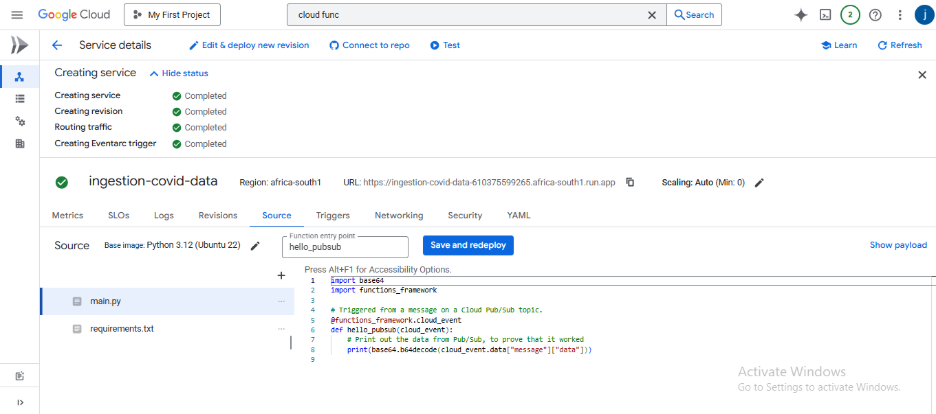
Task: Copy the service URL with copy icon
Action: click(x=630, y=183)
